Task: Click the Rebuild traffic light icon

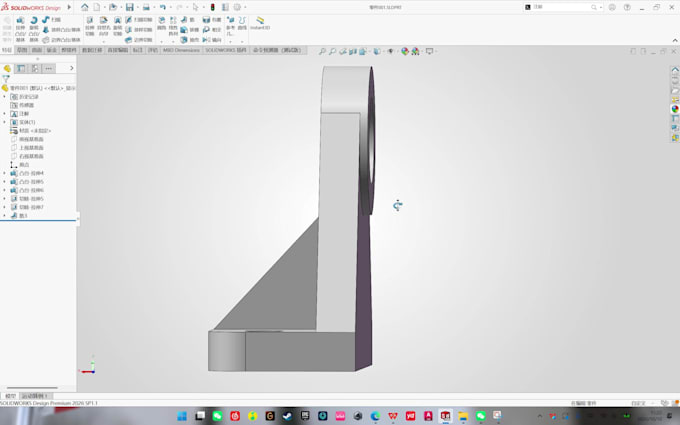Action: click(212, 7)
